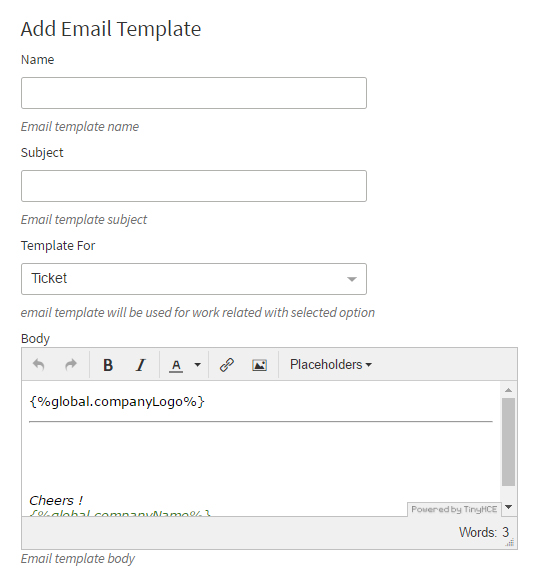Focus the Subject input field
539x586 pixels.
[194, 186]
